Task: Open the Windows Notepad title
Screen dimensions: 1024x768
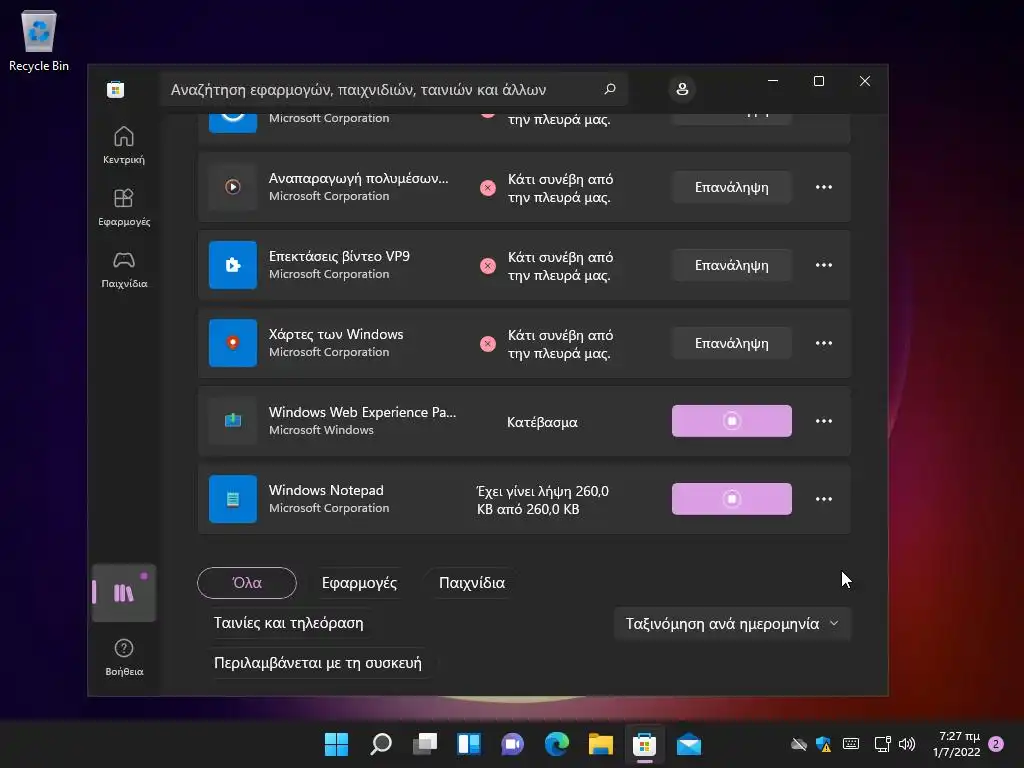Action: point(326,490)
